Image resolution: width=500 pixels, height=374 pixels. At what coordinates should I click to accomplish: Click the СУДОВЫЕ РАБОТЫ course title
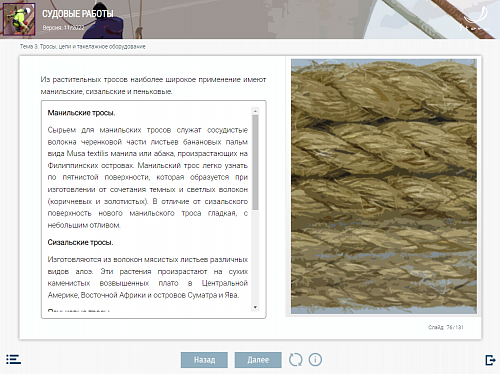(78, 14)
